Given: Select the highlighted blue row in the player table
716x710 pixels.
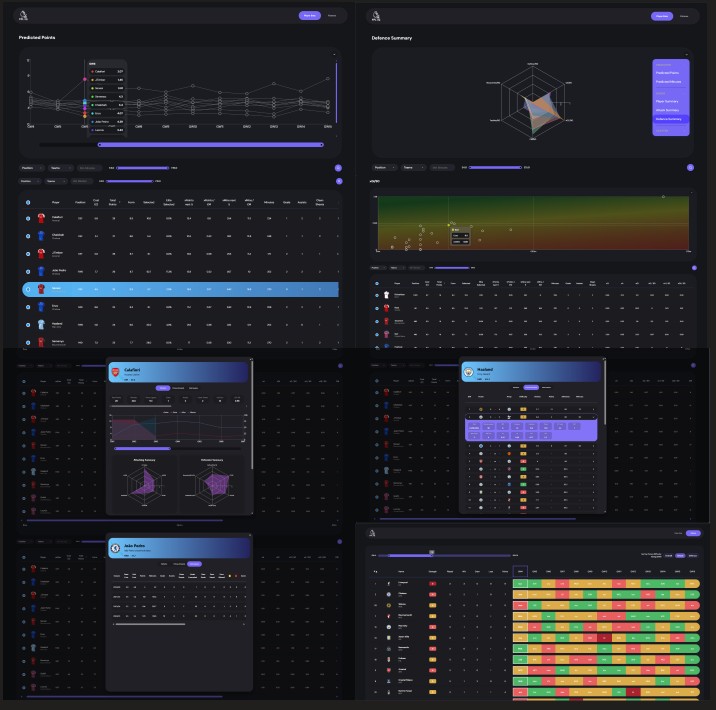Looking at the screenshot, I should pos(180,289).
